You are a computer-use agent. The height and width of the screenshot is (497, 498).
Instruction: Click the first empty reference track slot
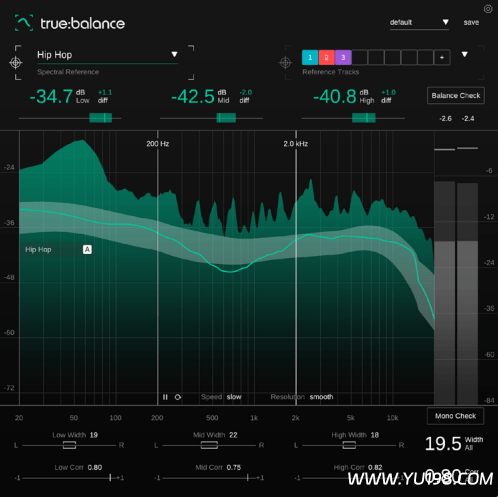click(360, 57)
